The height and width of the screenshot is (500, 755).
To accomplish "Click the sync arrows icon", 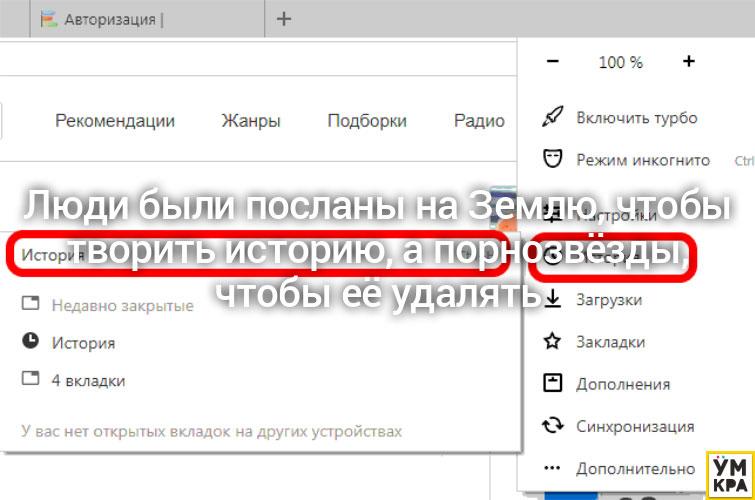I will click(552, 425).
